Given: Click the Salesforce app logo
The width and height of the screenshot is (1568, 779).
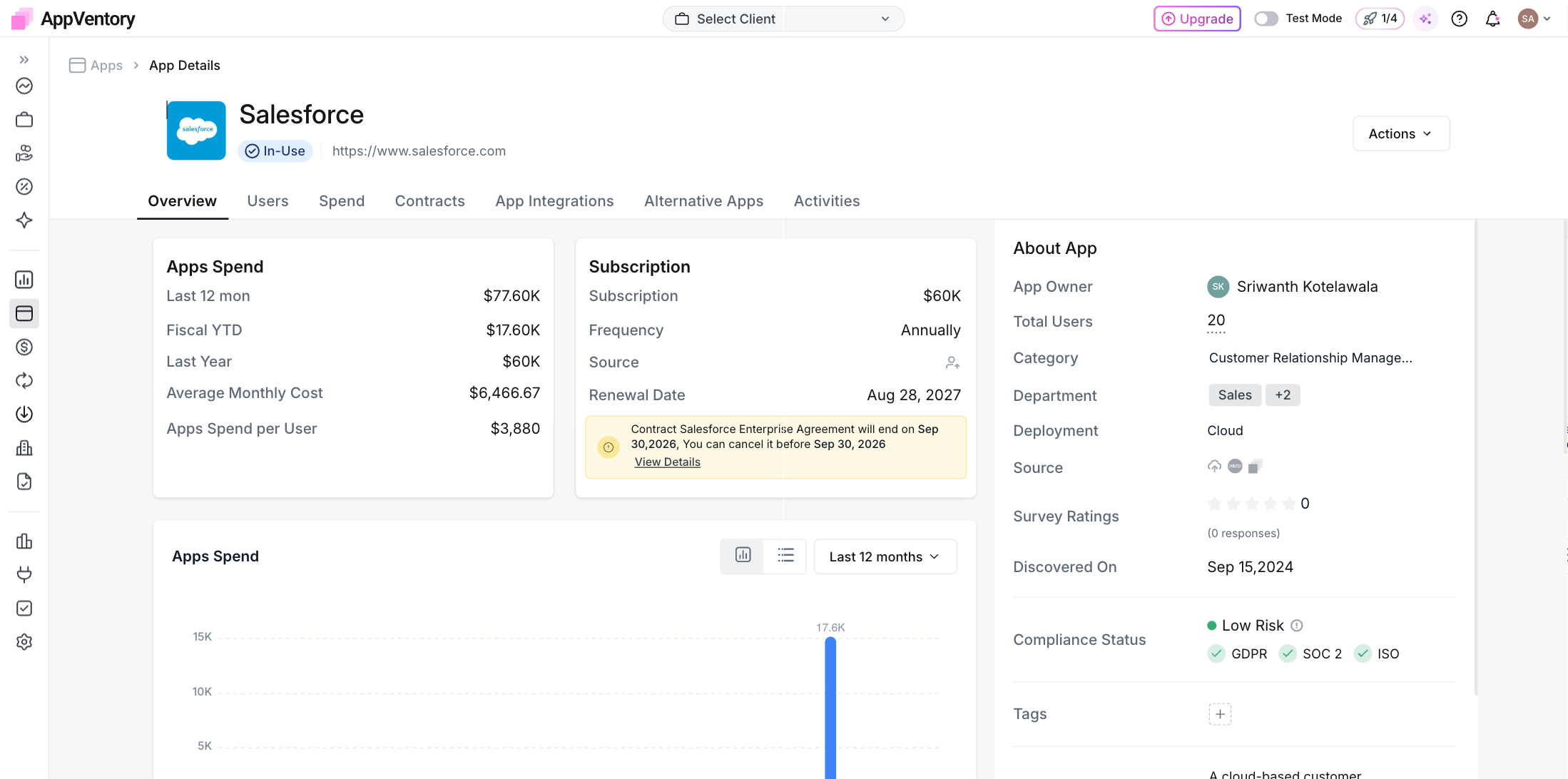Looking at the screenshot, I should tap(196, 131).
